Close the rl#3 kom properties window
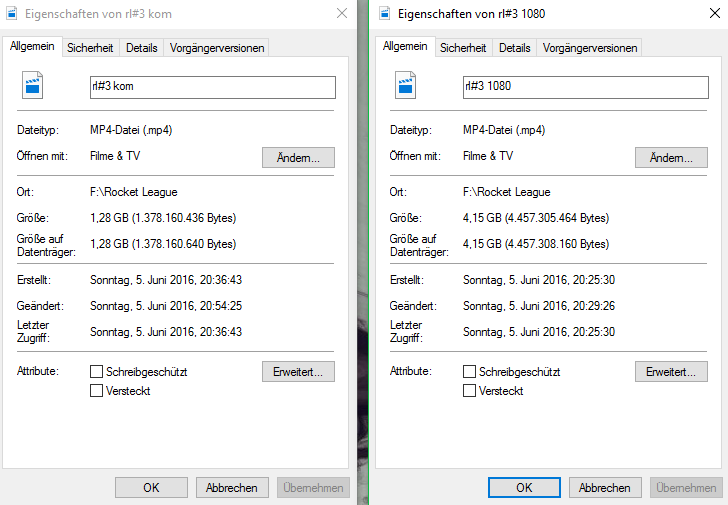 coord(341,14)
